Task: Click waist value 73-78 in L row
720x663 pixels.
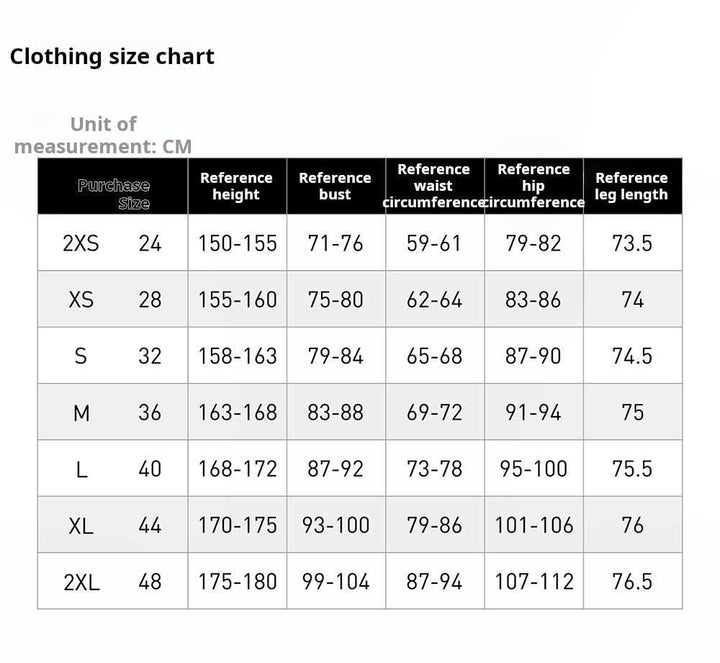Action: tap(434, 468)
